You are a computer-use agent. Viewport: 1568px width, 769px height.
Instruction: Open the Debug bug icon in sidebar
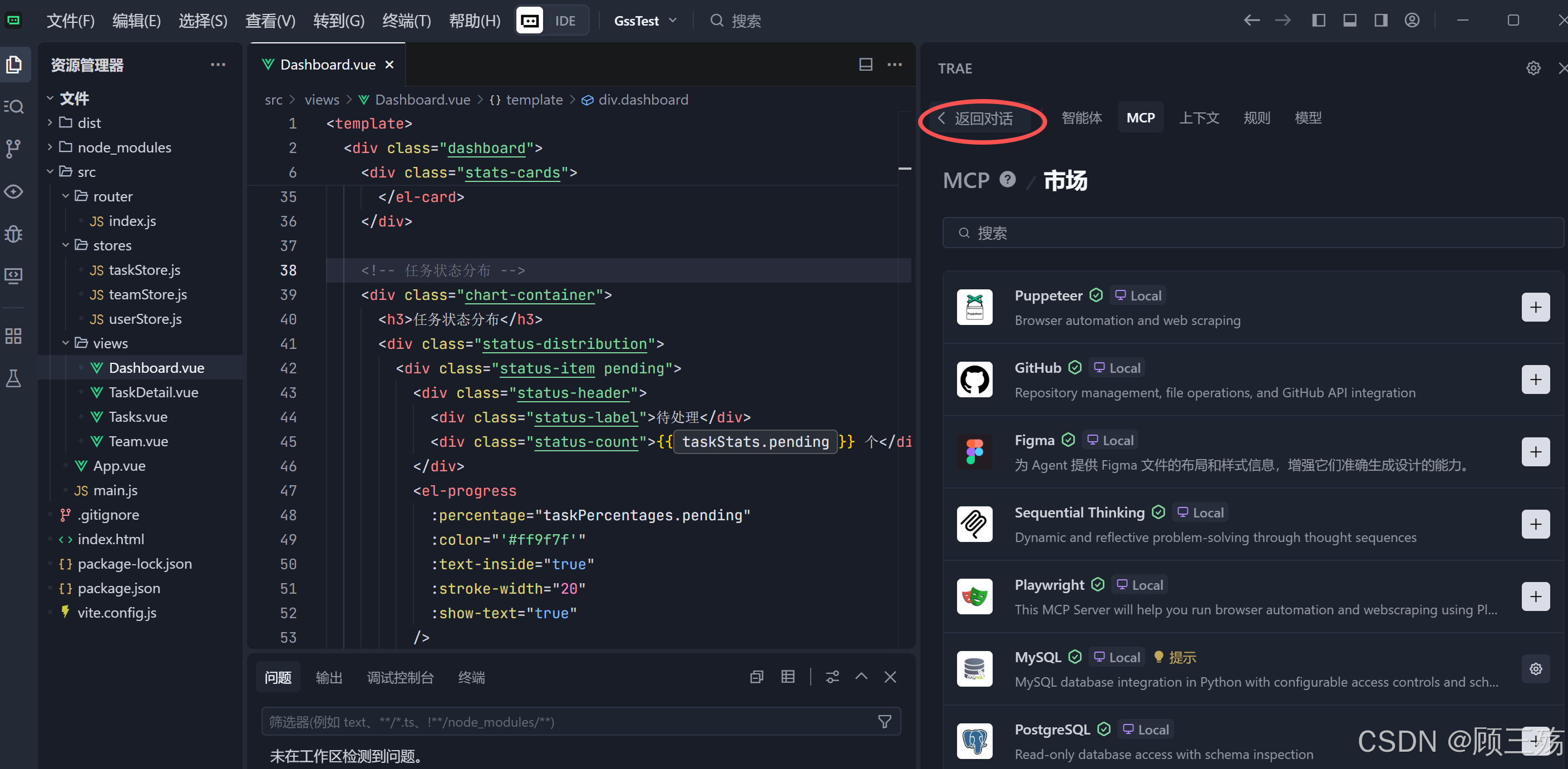tap(14, 234)
